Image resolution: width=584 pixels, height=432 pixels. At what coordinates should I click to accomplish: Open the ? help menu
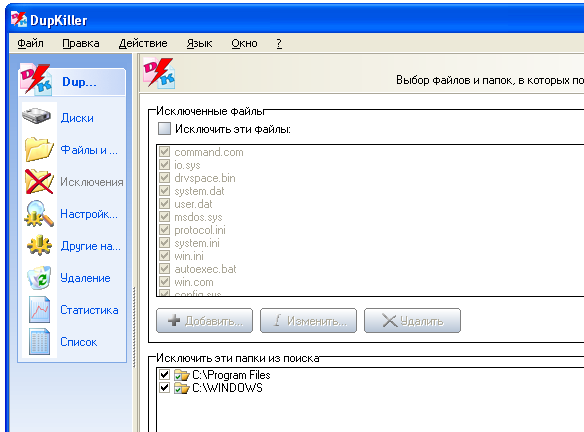point(279,43)
